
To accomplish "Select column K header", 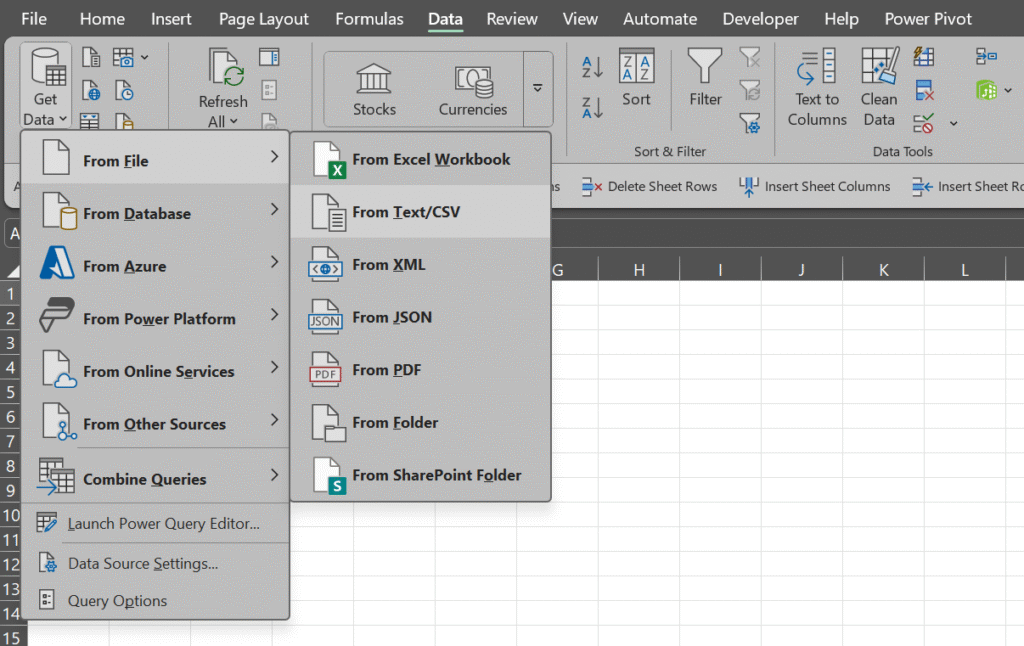I will (x=883, y=269).
